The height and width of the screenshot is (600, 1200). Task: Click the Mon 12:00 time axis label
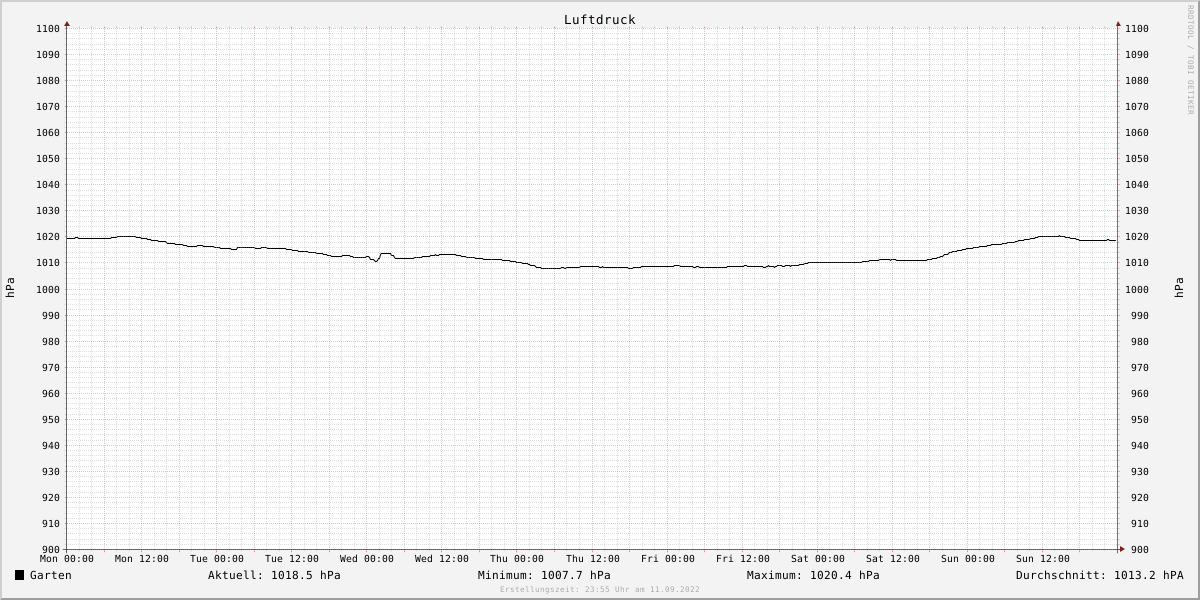pyautogui.click(x=142, y=559)
